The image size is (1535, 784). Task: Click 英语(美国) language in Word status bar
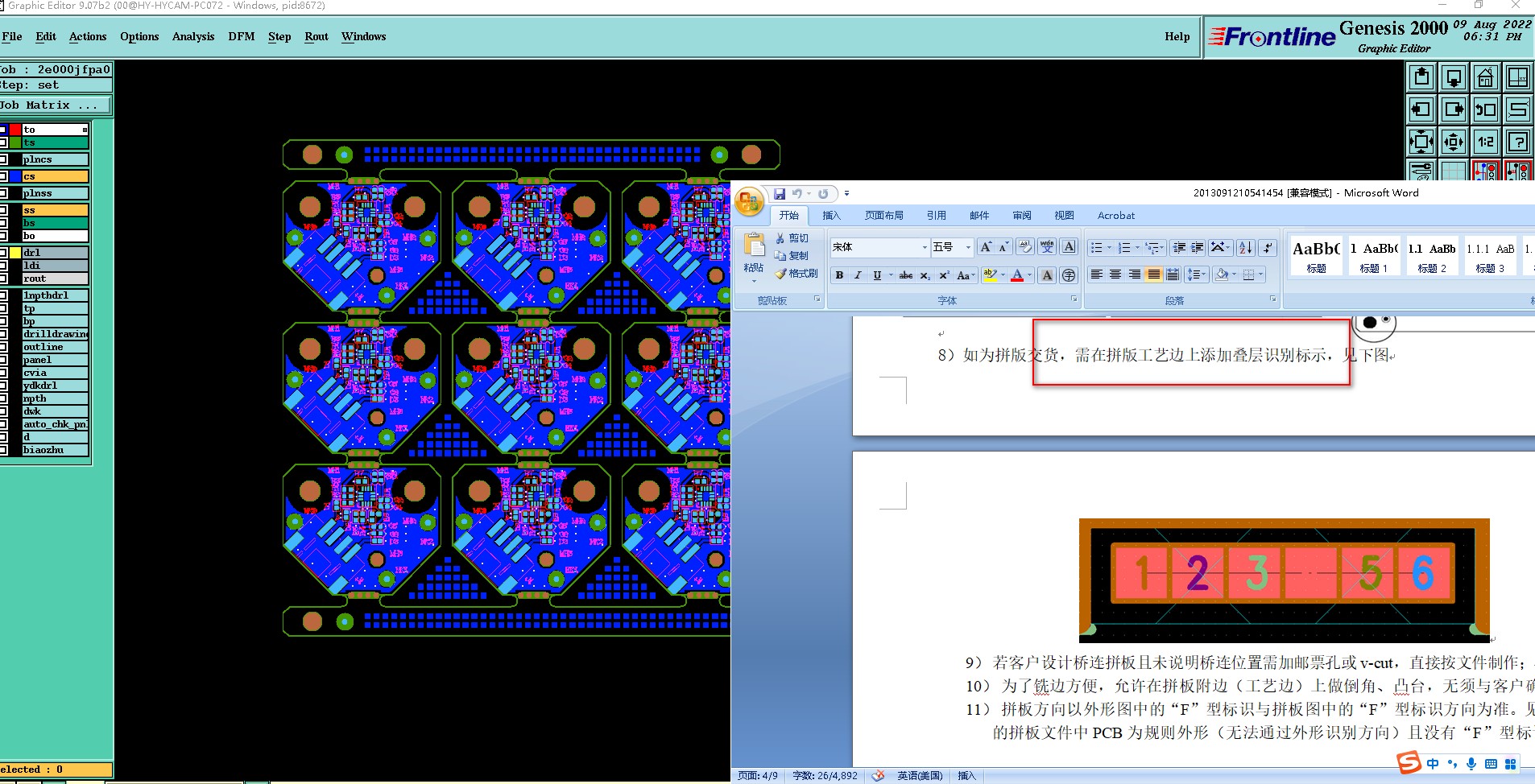point(920,776)
